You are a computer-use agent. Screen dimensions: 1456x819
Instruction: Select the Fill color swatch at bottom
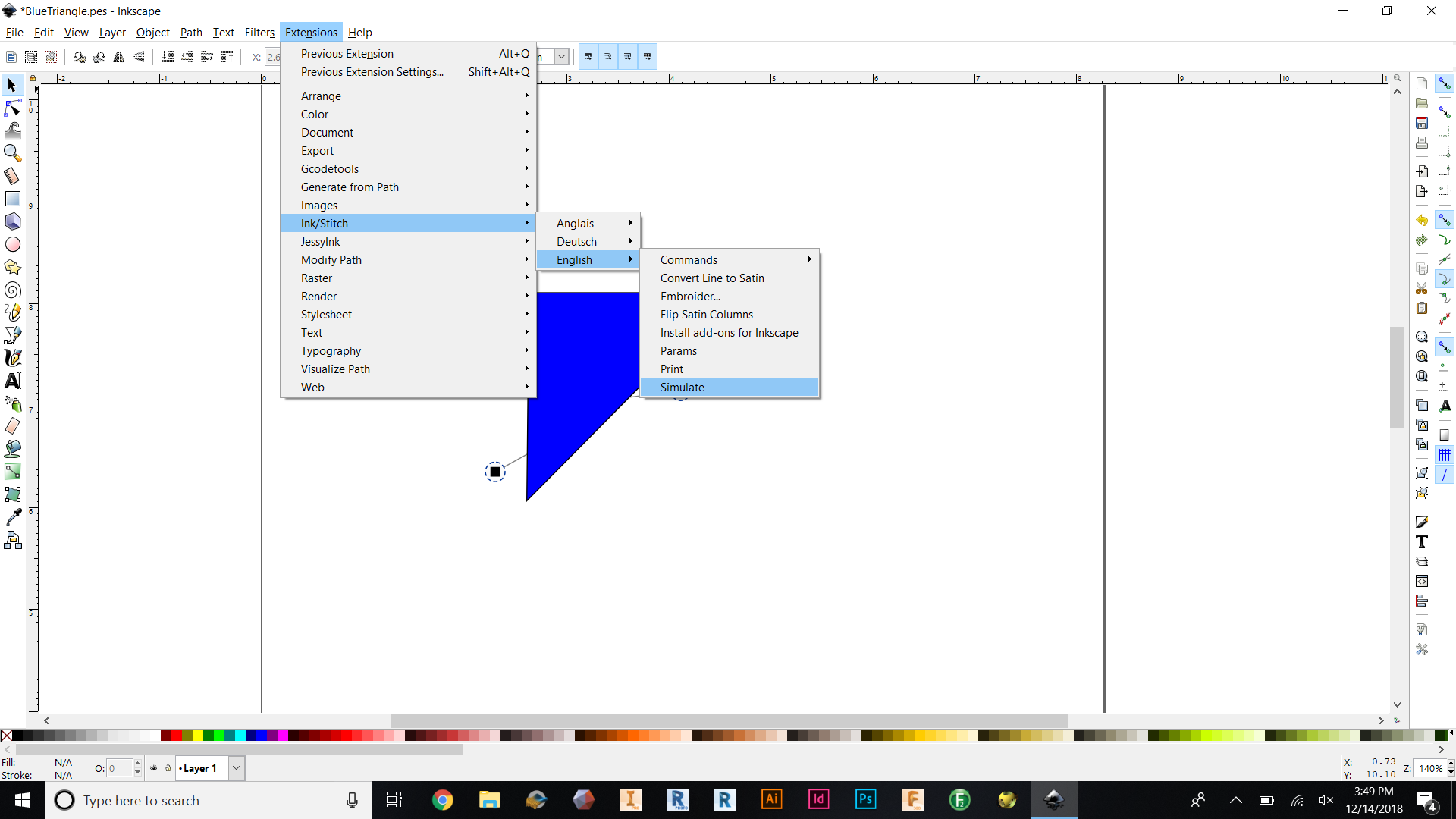point(62,762)
